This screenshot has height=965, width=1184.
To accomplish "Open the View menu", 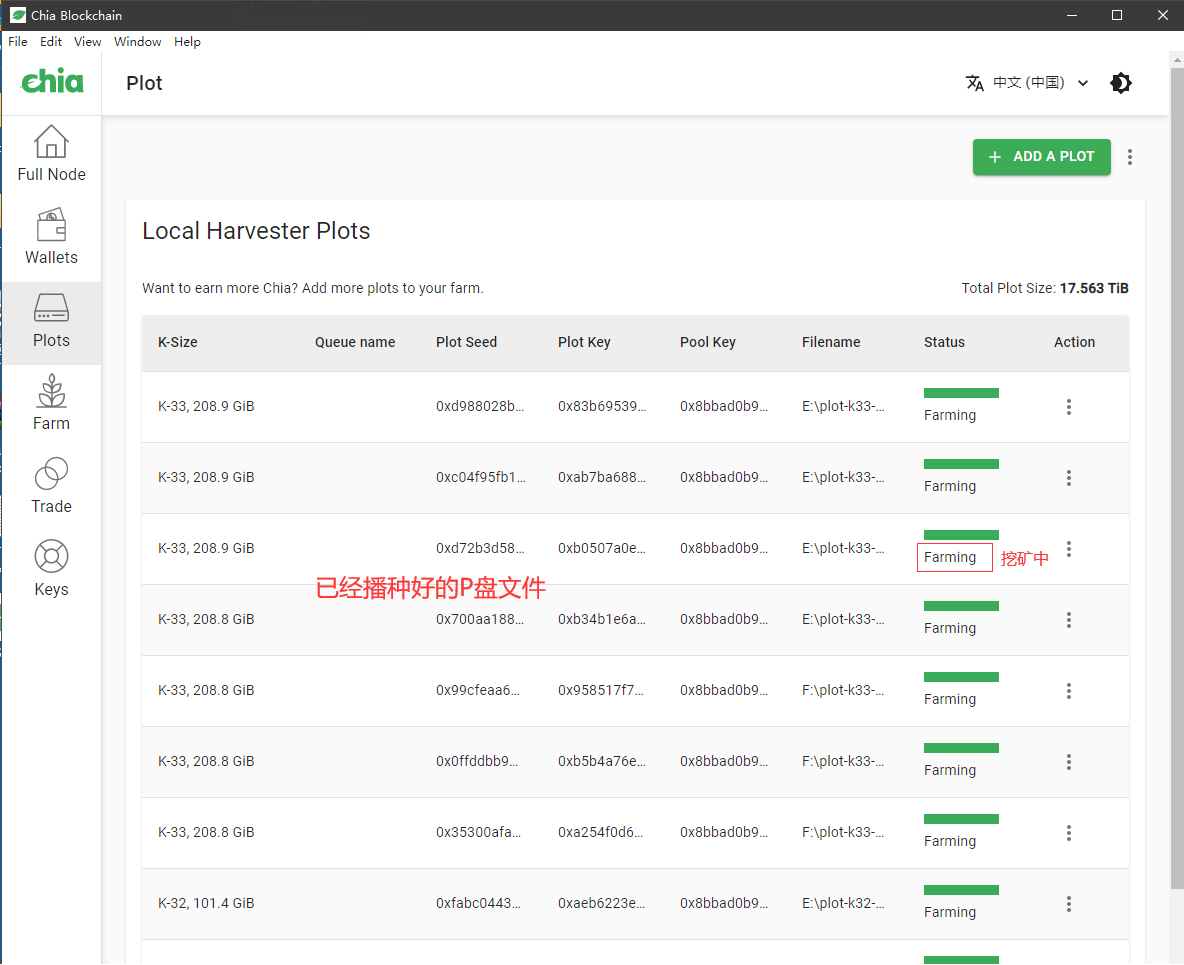I will tap(88, 42).
